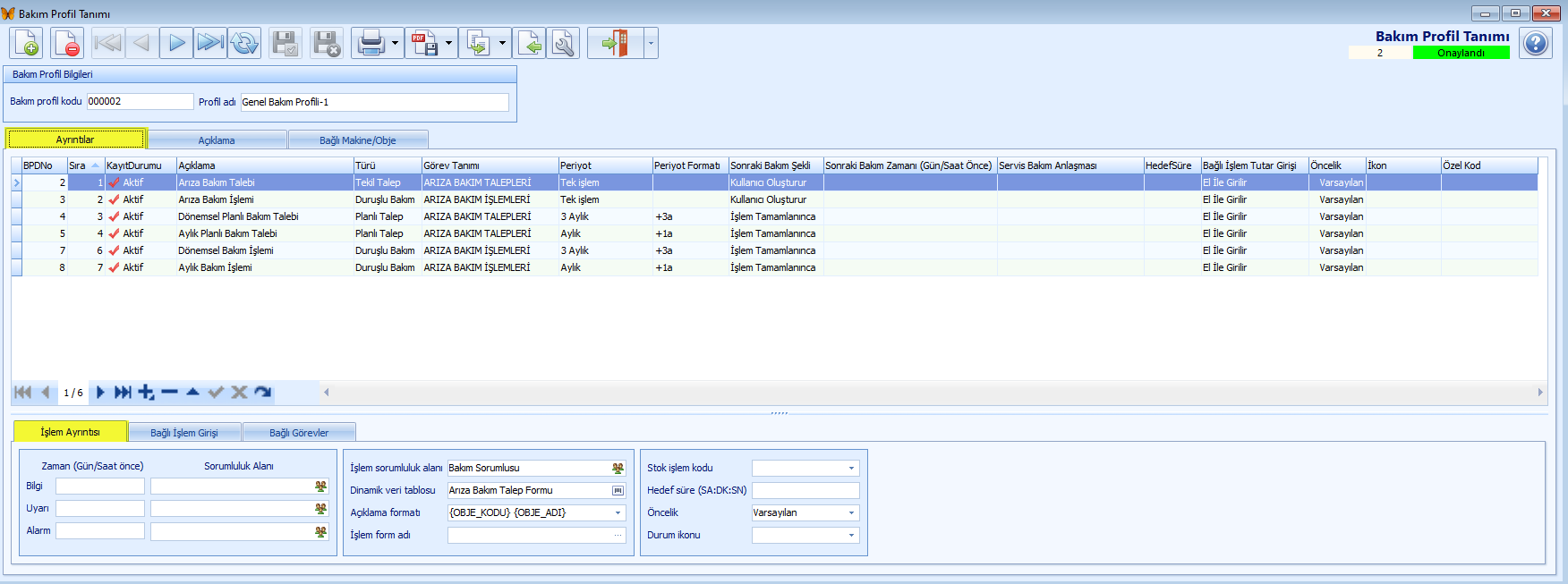
Task: Add a grid row with plus icon
Action: click(146, 393)
